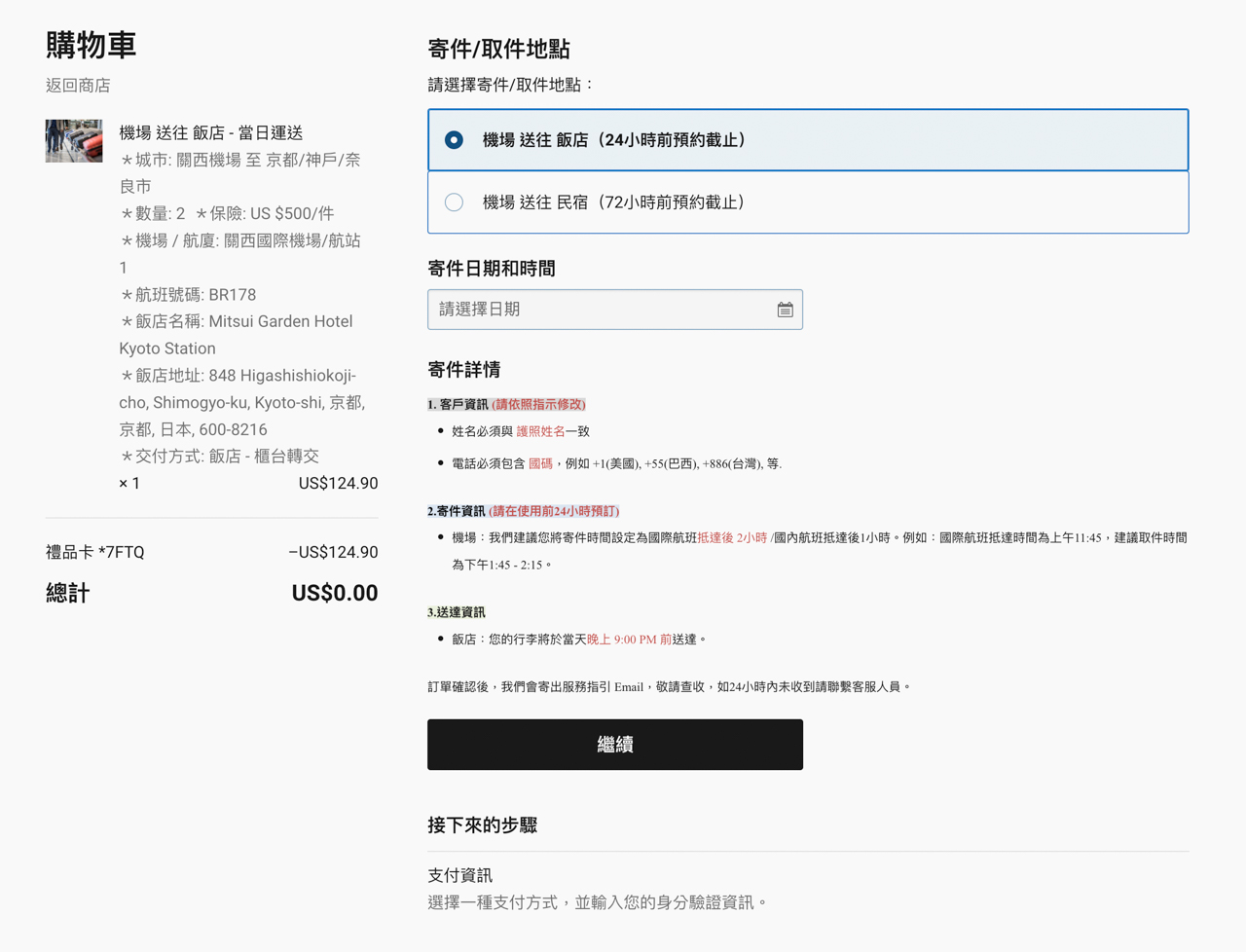Click the red 國碼 text

point(540,463)
